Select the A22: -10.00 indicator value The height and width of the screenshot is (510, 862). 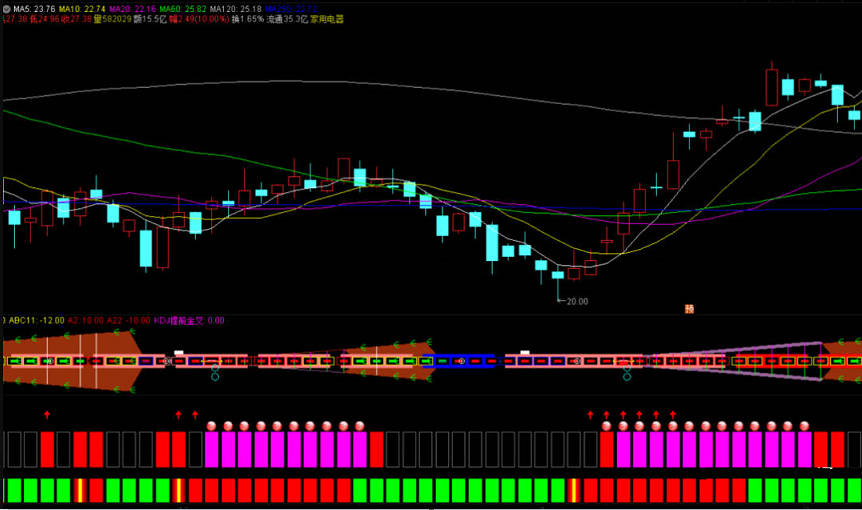(128, 320)
